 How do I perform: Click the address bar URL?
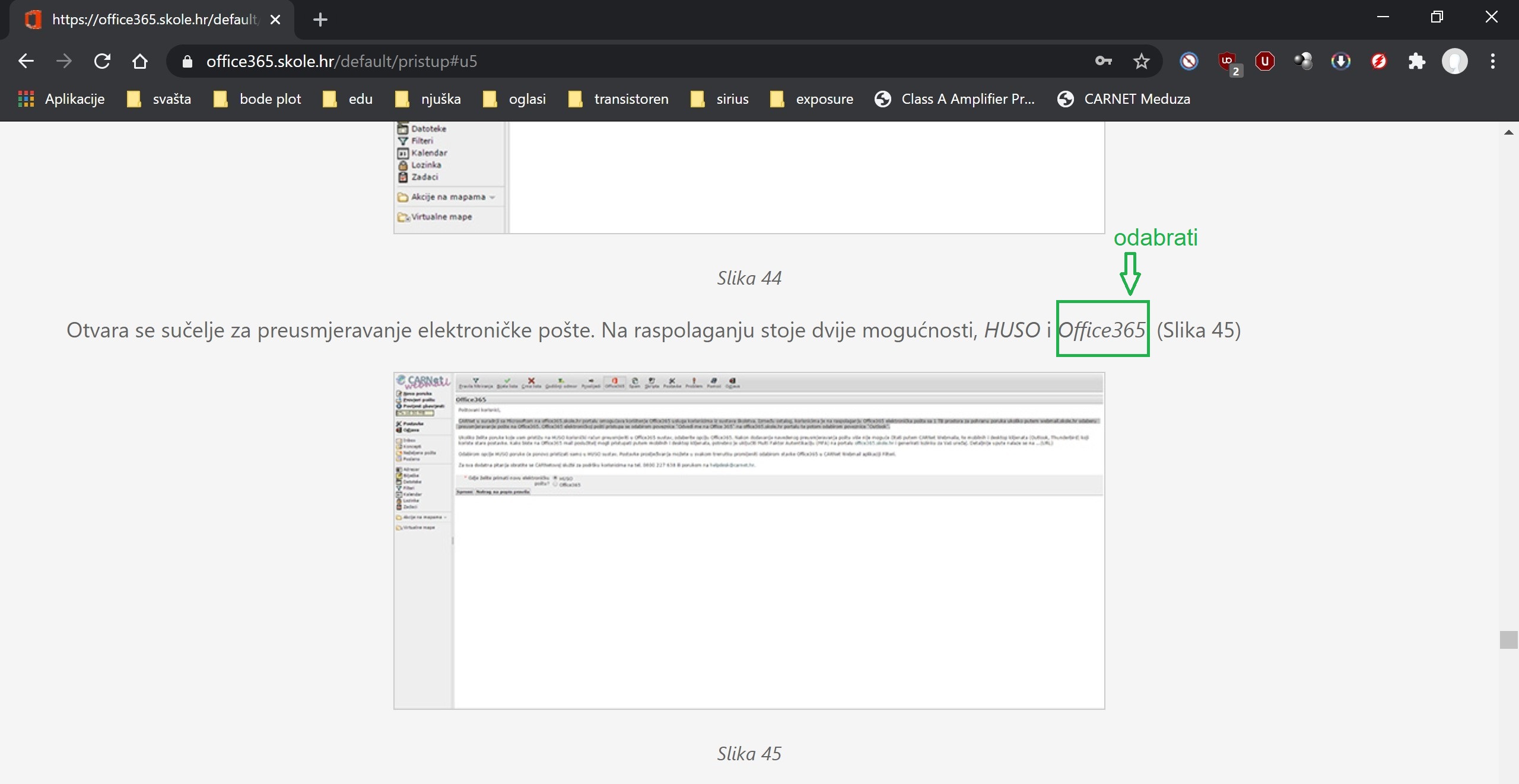pos(342,61)
